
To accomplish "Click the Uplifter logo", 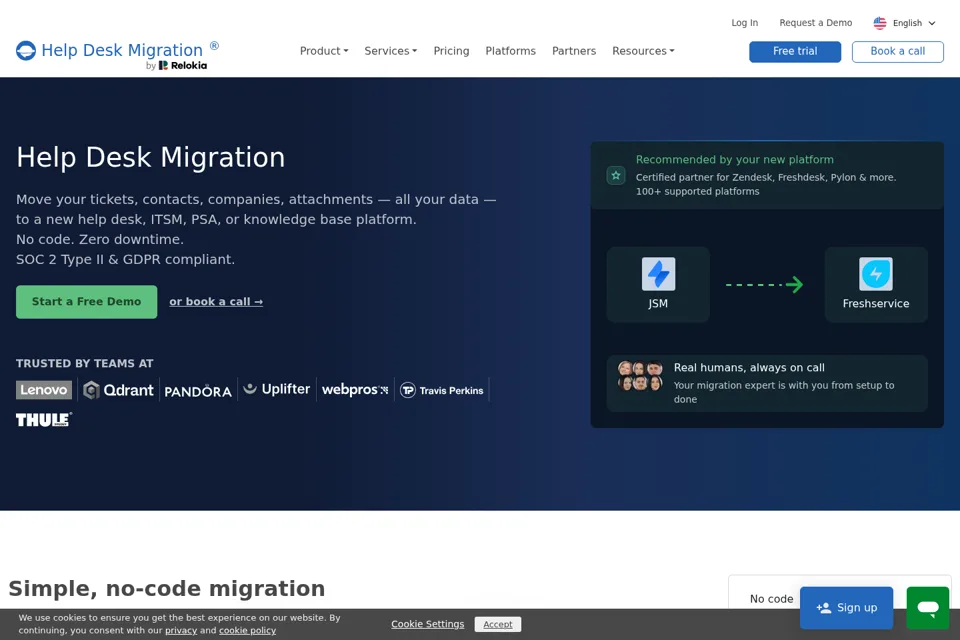I will coord(277,389).
